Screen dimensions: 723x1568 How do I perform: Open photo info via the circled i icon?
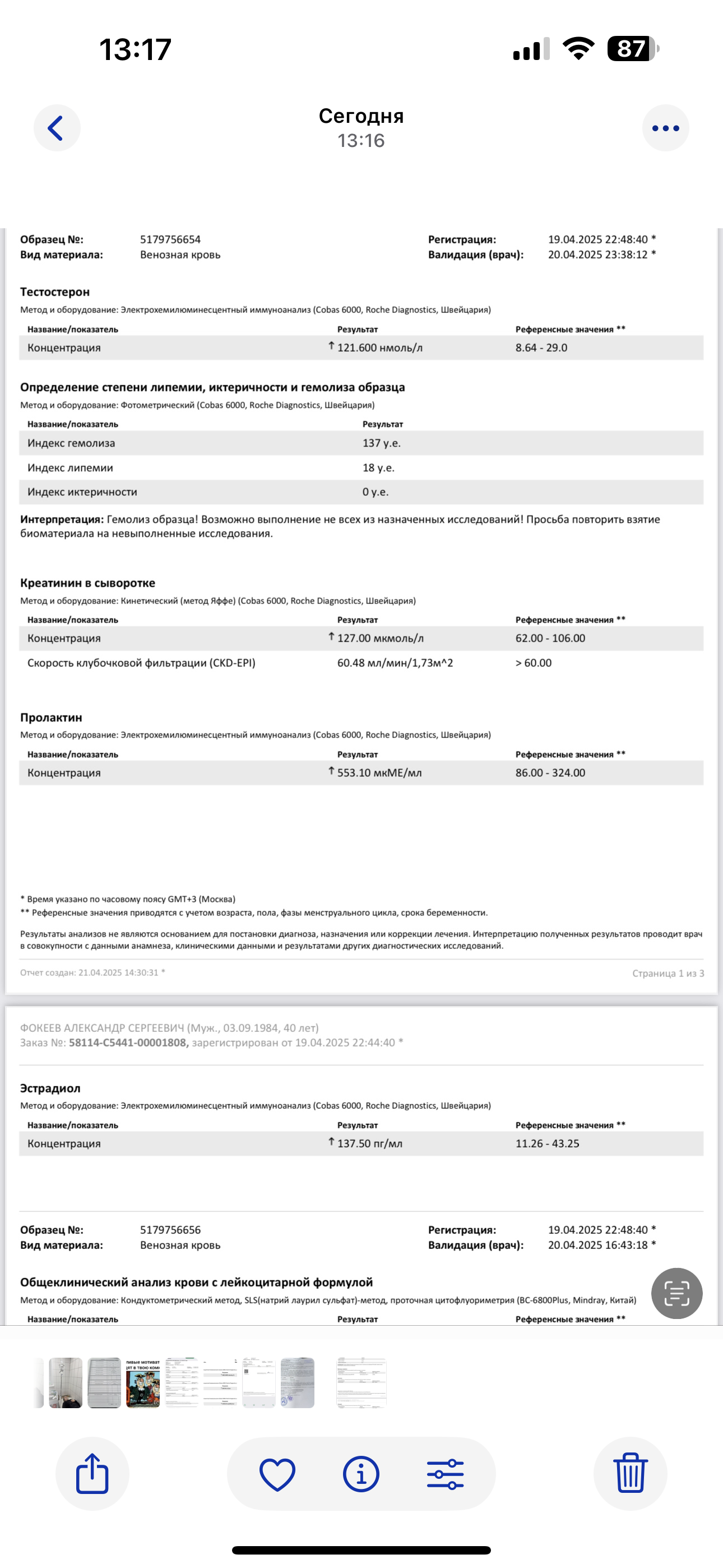point(361,1474)
